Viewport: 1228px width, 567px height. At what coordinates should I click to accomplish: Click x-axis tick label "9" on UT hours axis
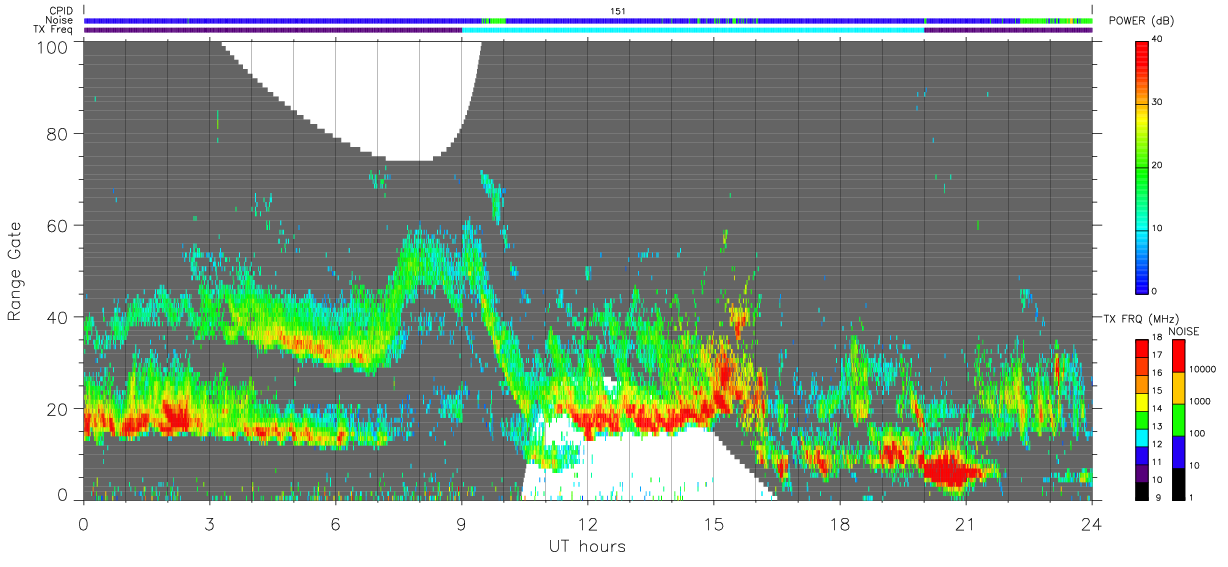pyautogui.click(x=462, y=524)
